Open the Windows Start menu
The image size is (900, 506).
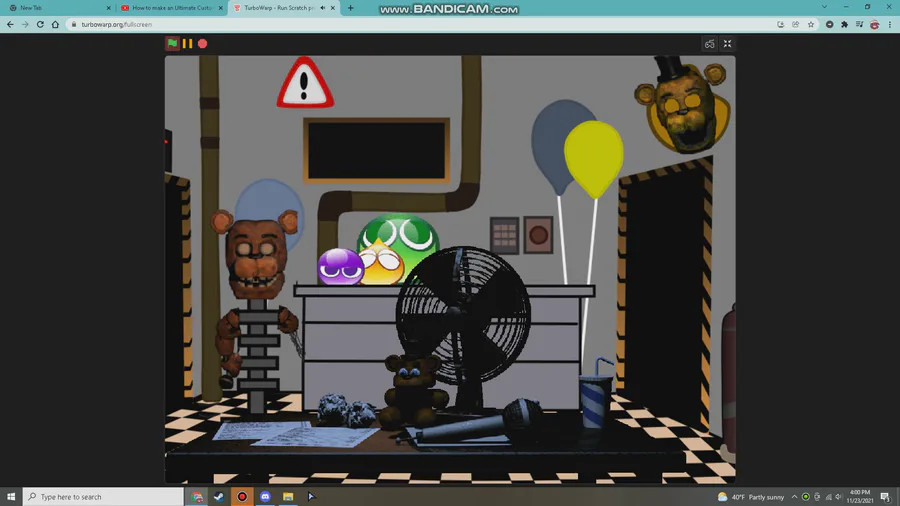11,497
